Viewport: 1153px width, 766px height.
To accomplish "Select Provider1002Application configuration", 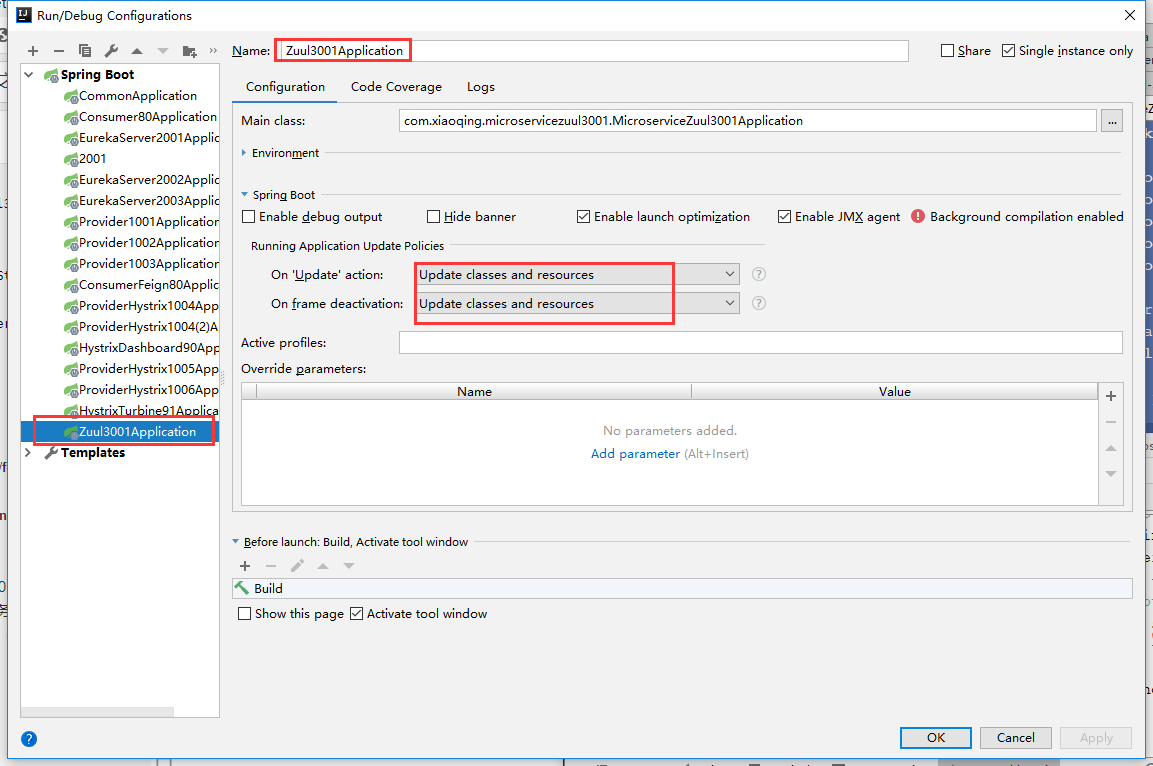I will pyautogui.click(x=149, y=243).
